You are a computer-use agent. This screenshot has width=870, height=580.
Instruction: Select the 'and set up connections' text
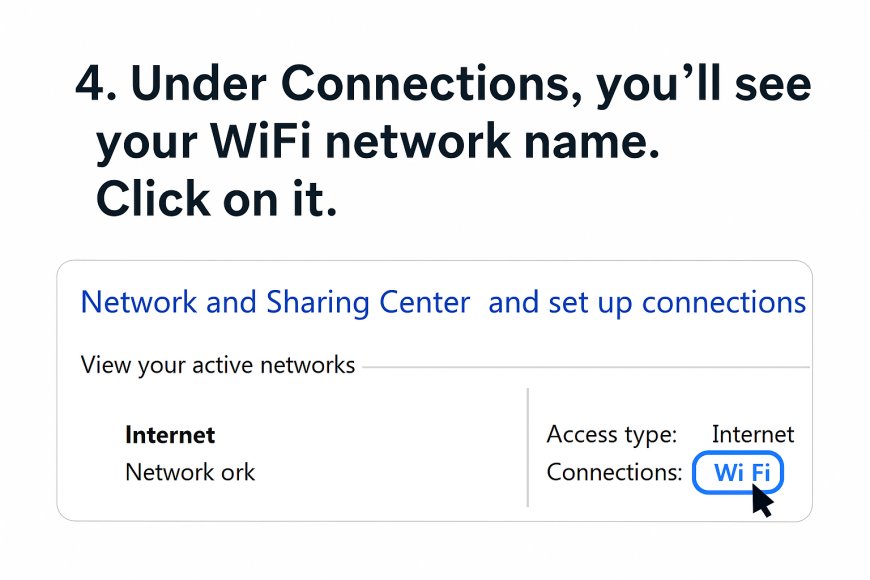(x=647, y=303)
